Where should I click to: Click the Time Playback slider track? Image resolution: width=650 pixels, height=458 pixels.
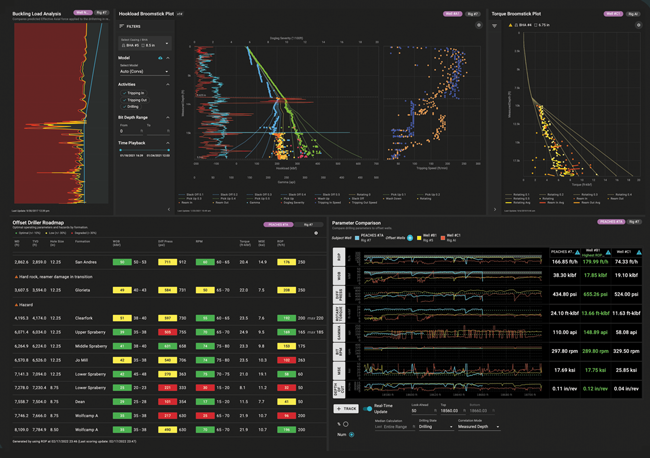(x=143, y=150)
